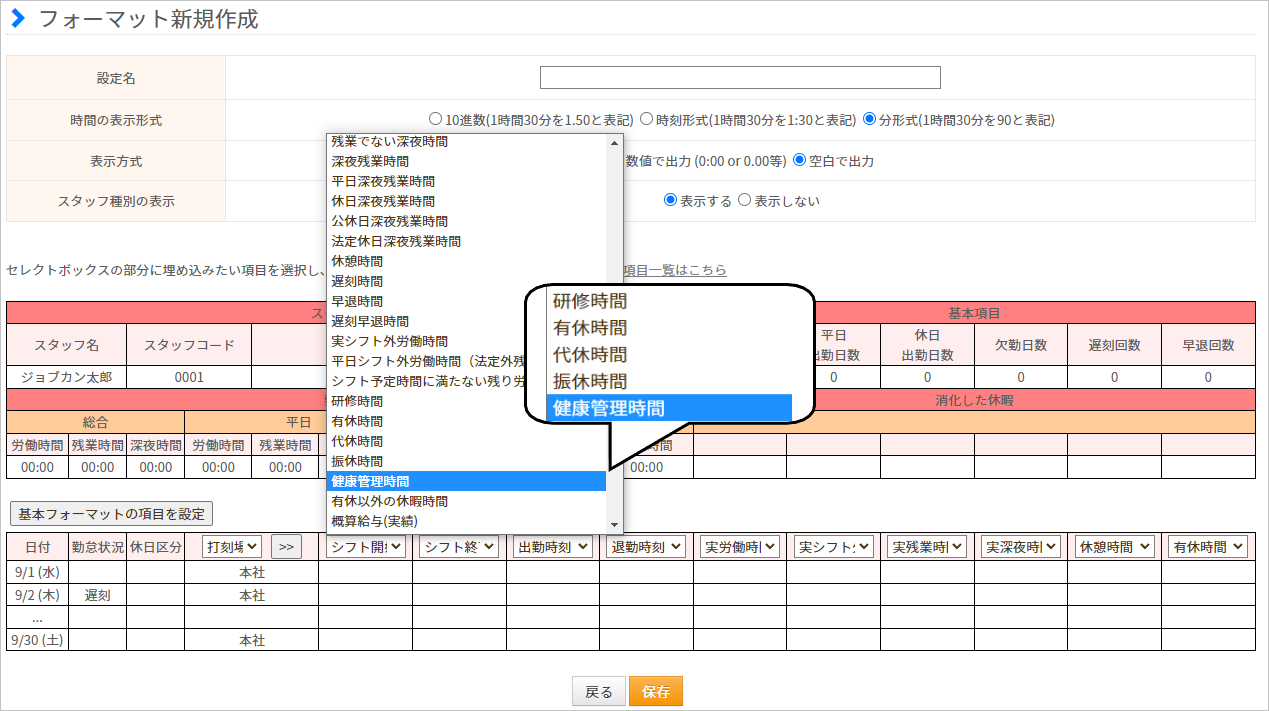Select 深夜残業時間 list option
The width and height of the screenshot is (1269, 711).
466,161
